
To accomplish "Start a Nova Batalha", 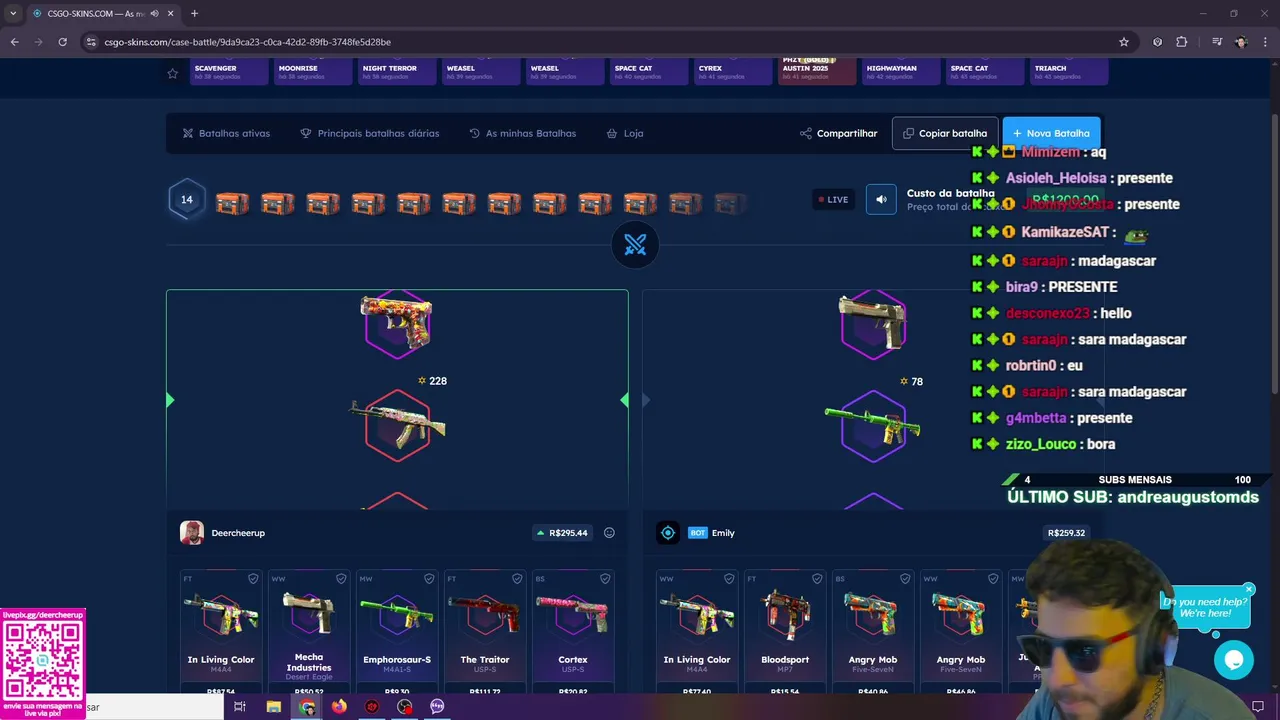I will click(1051, 133).
